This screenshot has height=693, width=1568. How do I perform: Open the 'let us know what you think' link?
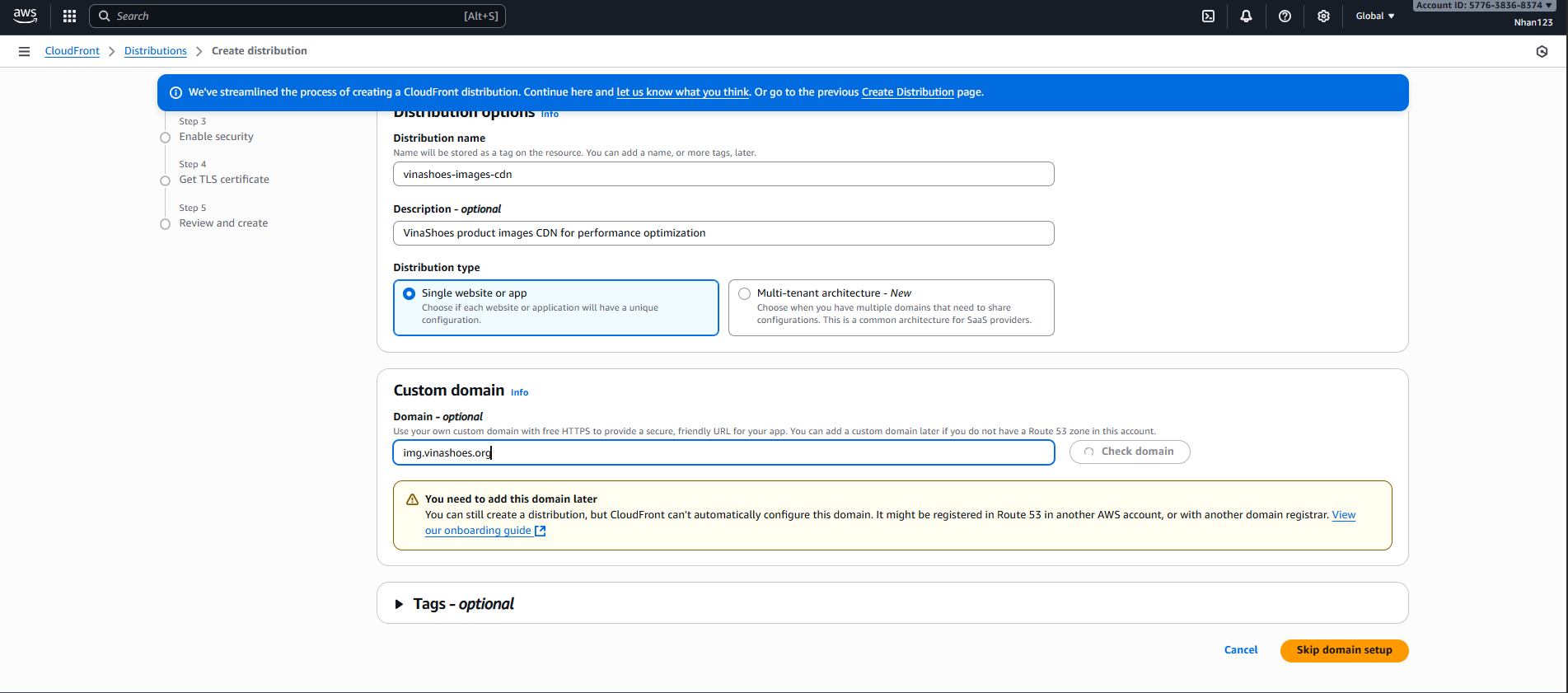[x=682, y=92]
